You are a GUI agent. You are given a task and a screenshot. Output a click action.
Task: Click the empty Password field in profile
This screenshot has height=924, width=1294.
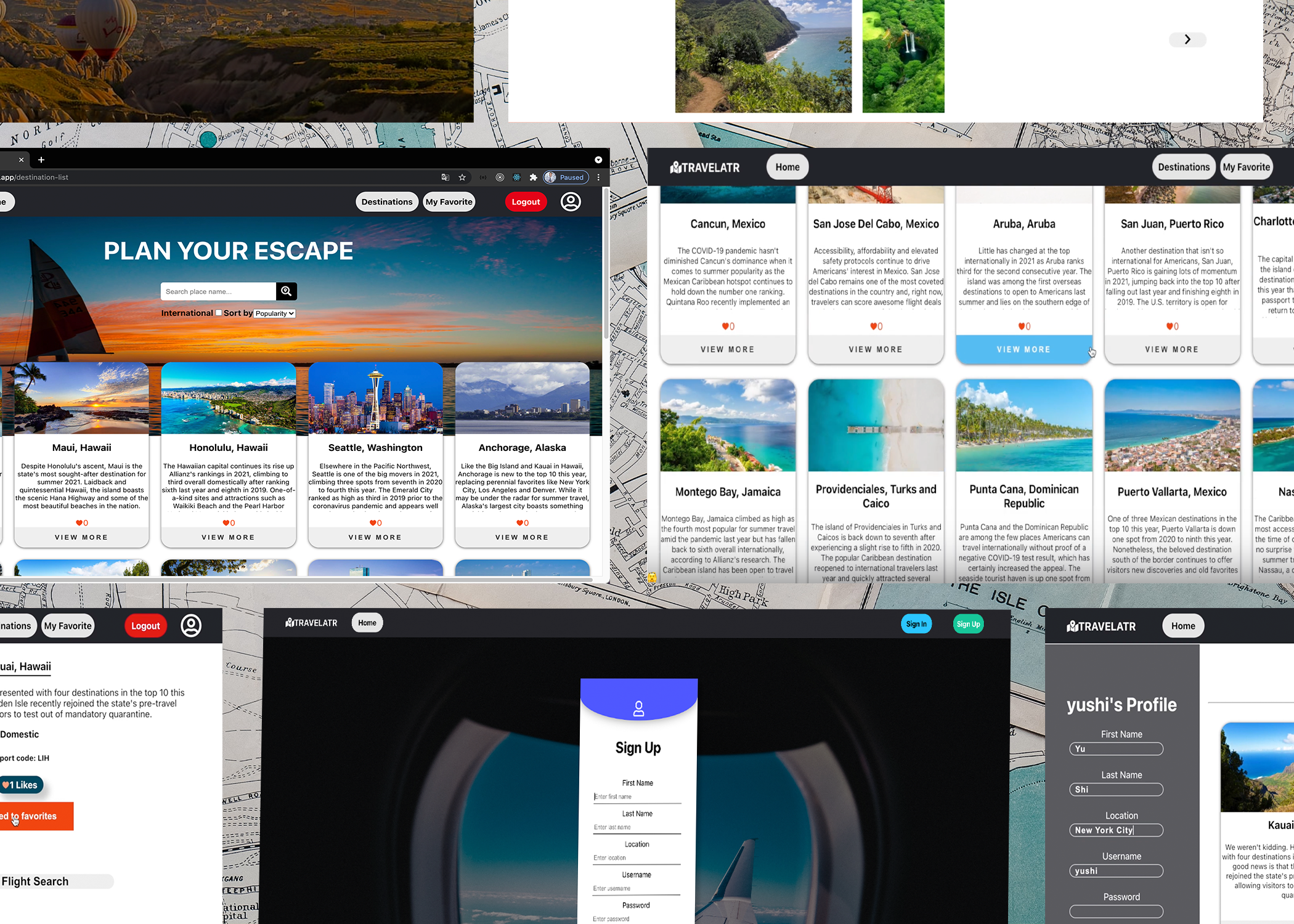click(x=1116, y=912)
